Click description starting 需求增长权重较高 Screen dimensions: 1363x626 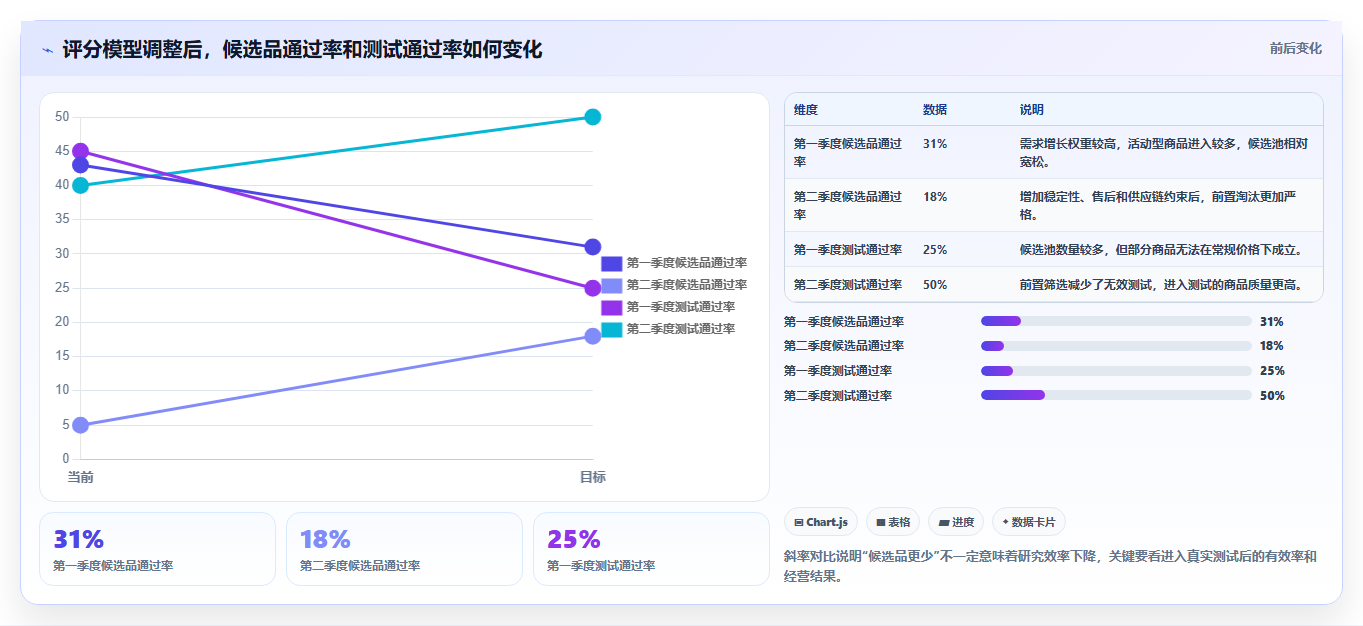1164,152
